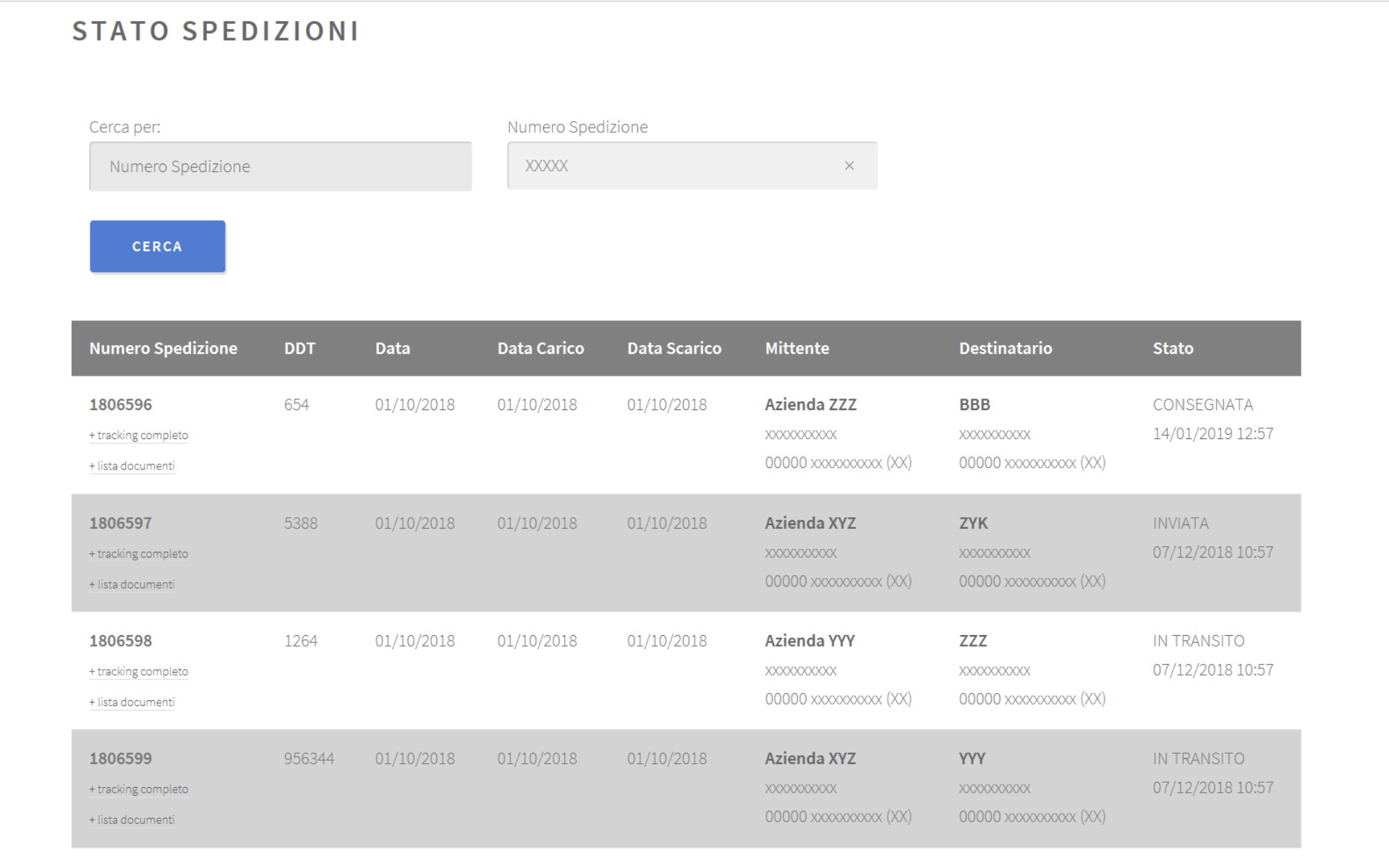The height and width of the screenshot is (868, 1389).
Task: Expand lista documenti for shipment 1806599
Action: [132, 820]
